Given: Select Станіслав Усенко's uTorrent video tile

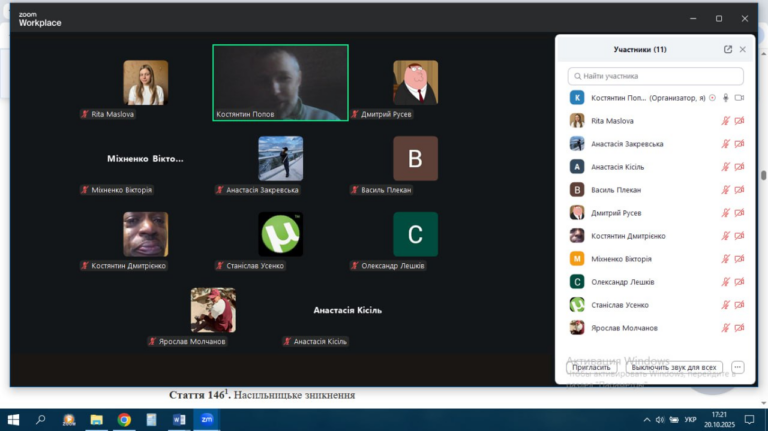Looking at the screenshot, I should click(x=280, y=234).
